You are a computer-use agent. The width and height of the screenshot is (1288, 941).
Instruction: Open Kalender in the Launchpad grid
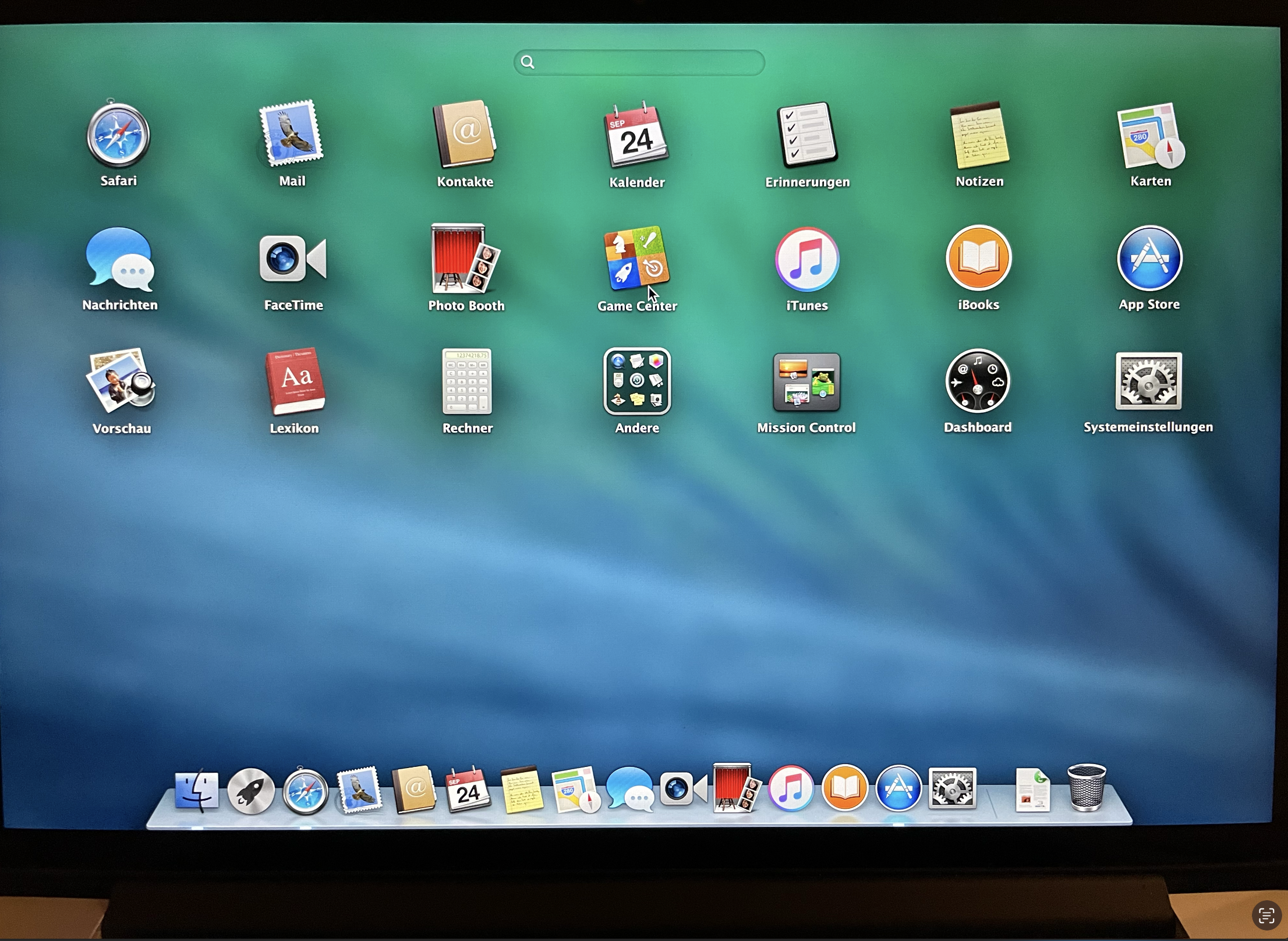point(636,136)
